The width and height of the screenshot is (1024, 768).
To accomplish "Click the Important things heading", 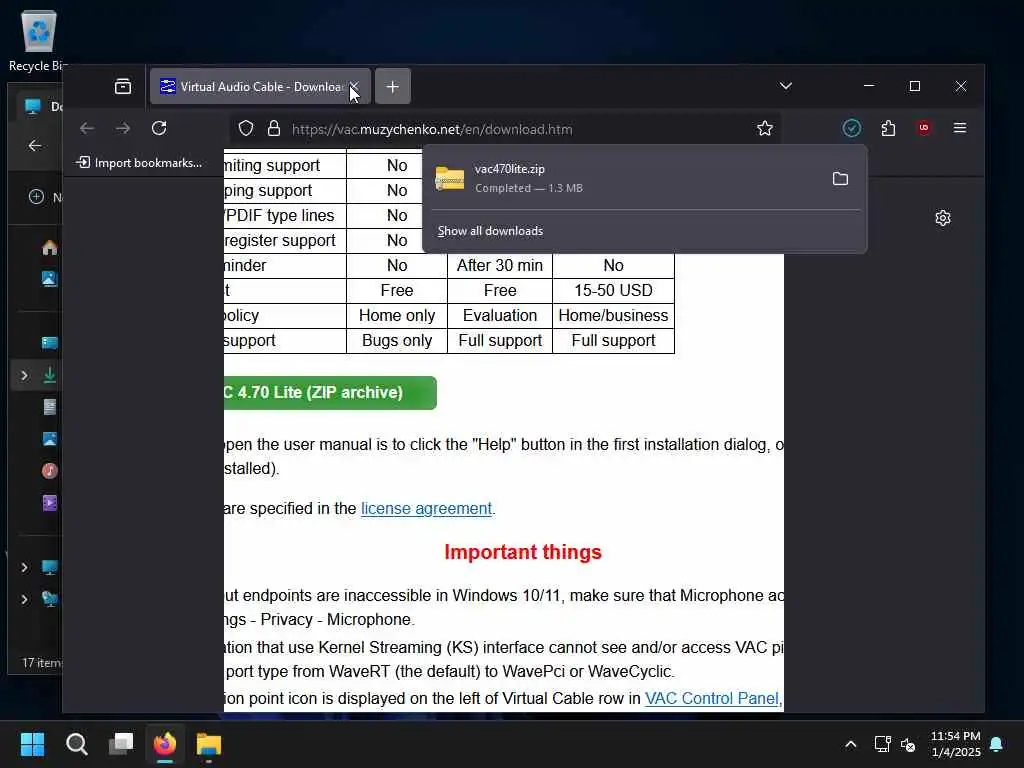I will [x=522, y=552].
